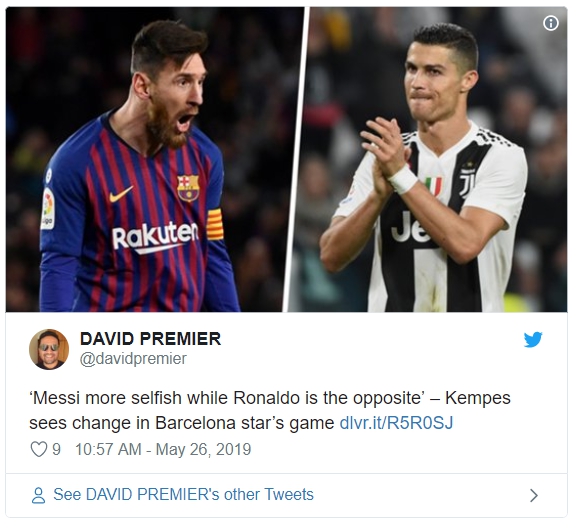Open the @davidpremier handle
The height and width of the screenshot is (530, 577).
pyautogui.click(x=133, y=358)
